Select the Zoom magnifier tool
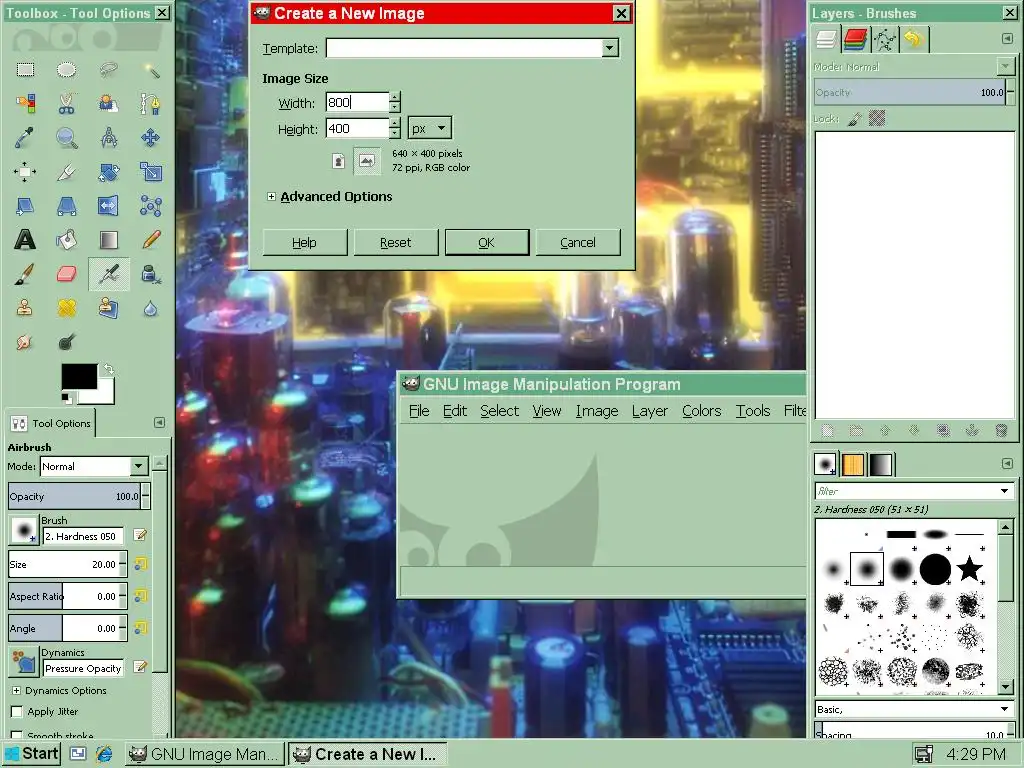The width and height of the screenshot is (1024, 768). [66, 138]
